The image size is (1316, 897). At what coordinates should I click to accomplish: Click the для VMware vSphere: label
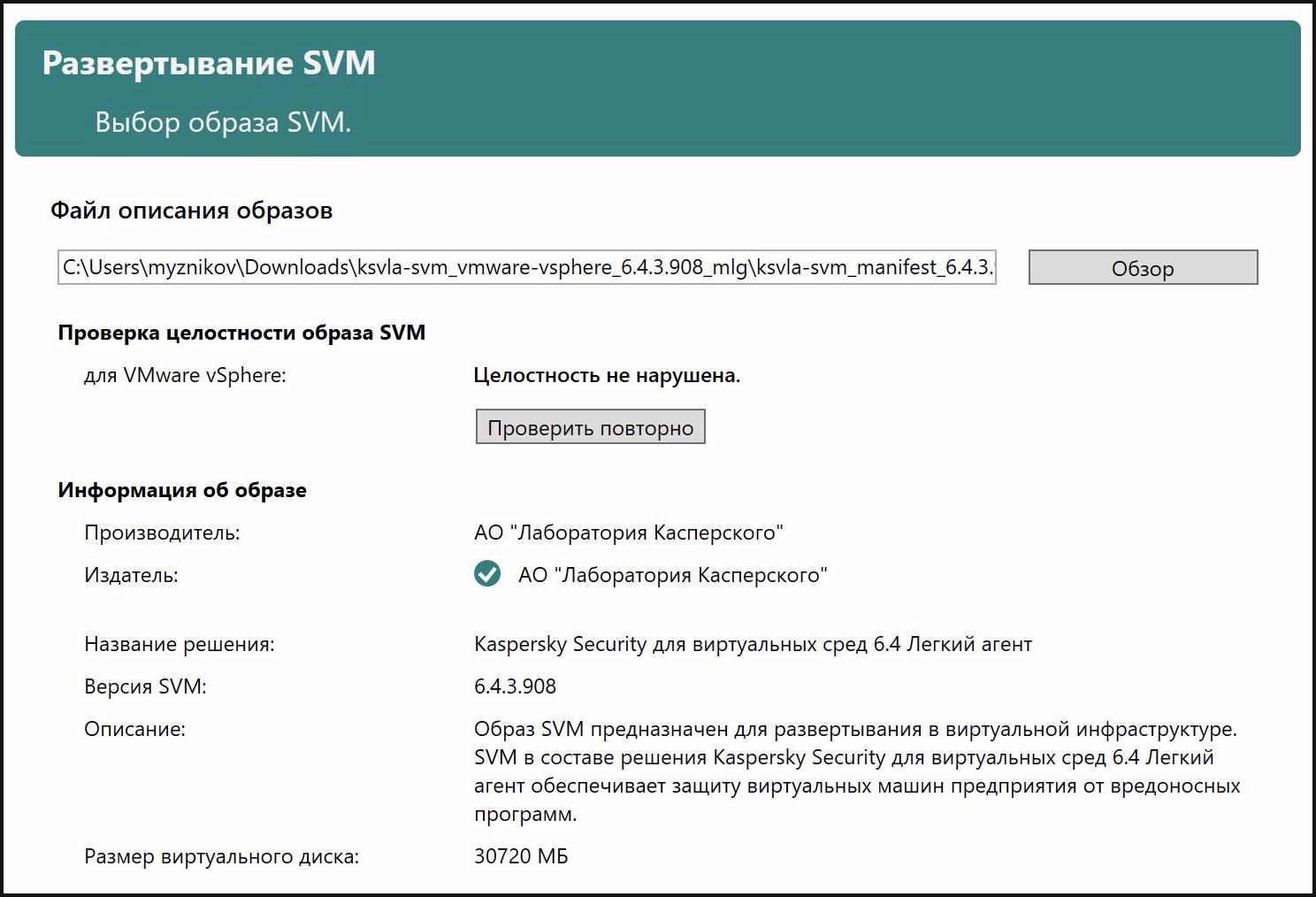(185, 375)
